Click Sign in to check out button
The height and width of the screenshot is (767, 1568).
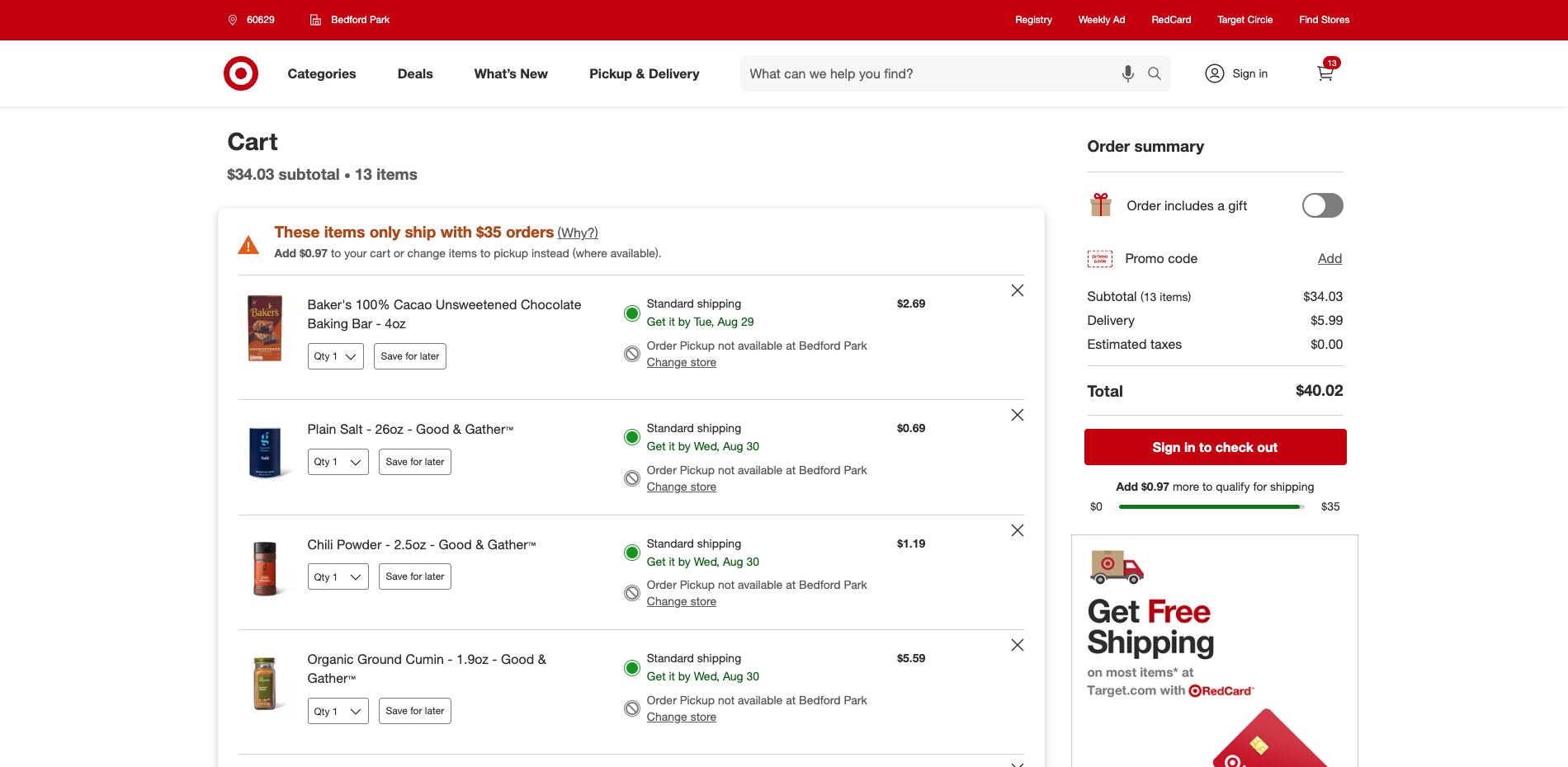click(x=1216, y=447)
